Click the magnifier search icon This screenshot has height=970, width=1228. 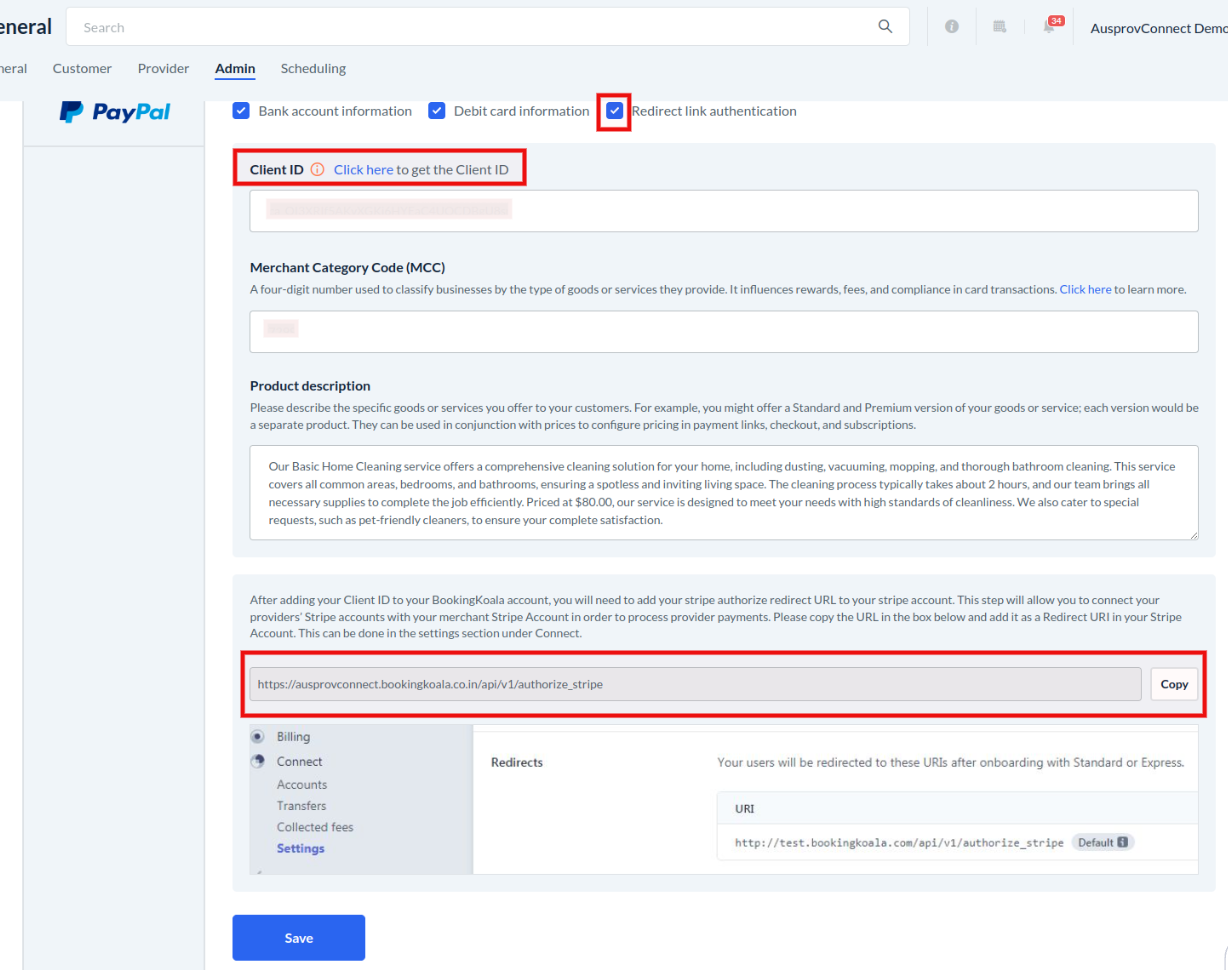pyautogui.click(x=885, y=27)
